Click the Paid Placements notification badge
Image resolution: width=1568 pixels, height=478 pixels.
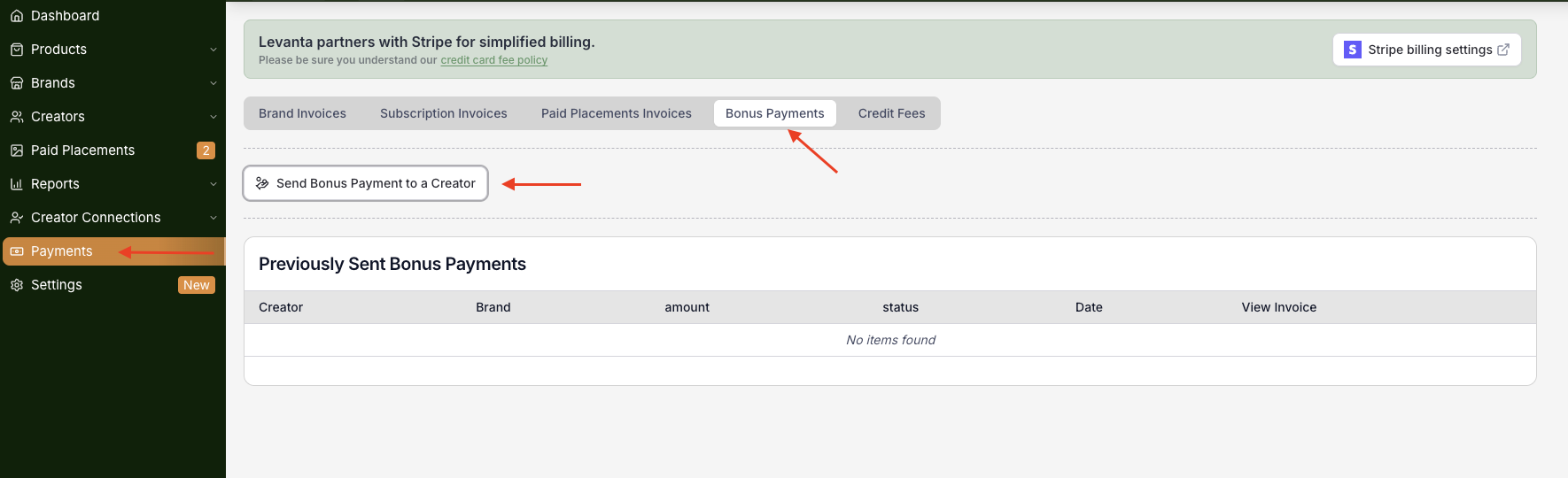(x=206, y=150)
